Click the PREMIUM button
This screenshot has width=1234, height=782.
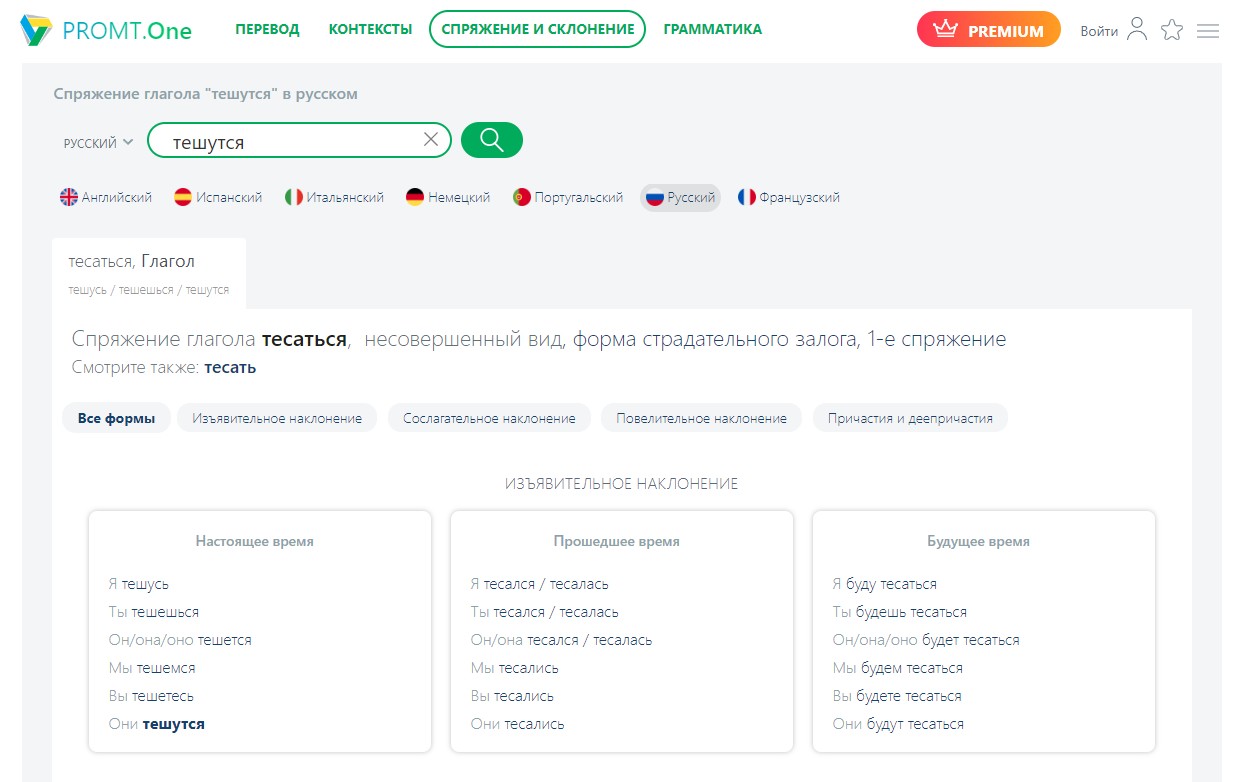[x=988, y=30]
